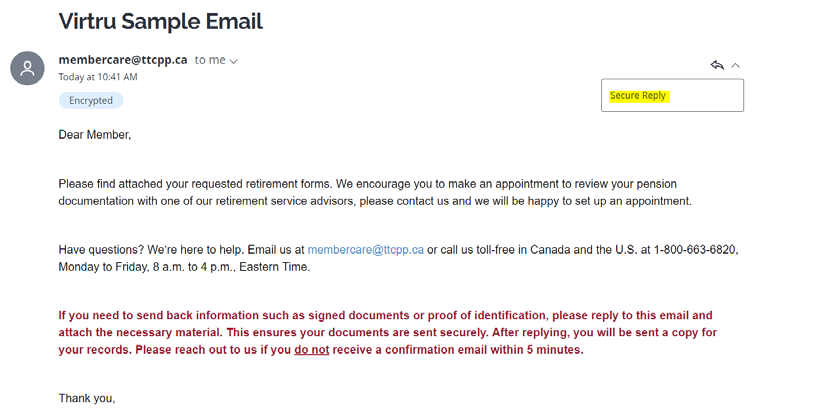820x415 pixels.
Task: Choose Secure Reply from the popup menu
Action: [638, 96]
